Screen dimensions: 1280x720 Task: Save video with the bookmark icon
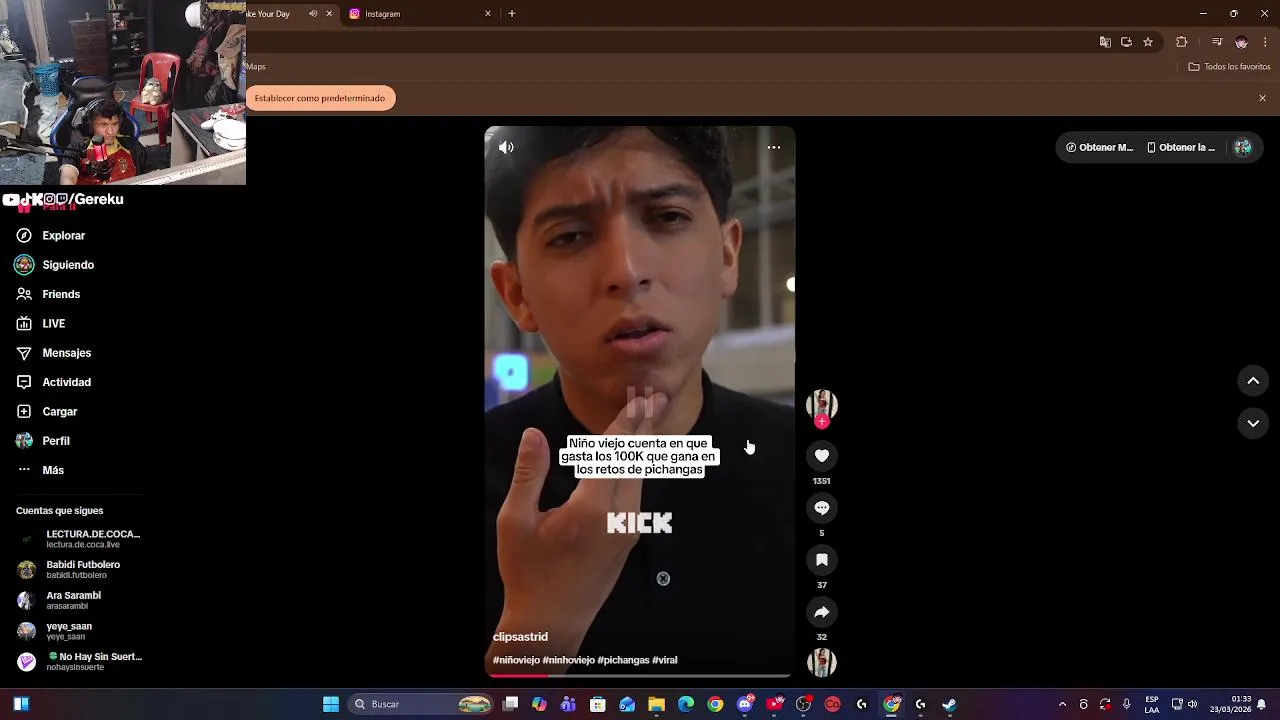[x=822, y=560]
